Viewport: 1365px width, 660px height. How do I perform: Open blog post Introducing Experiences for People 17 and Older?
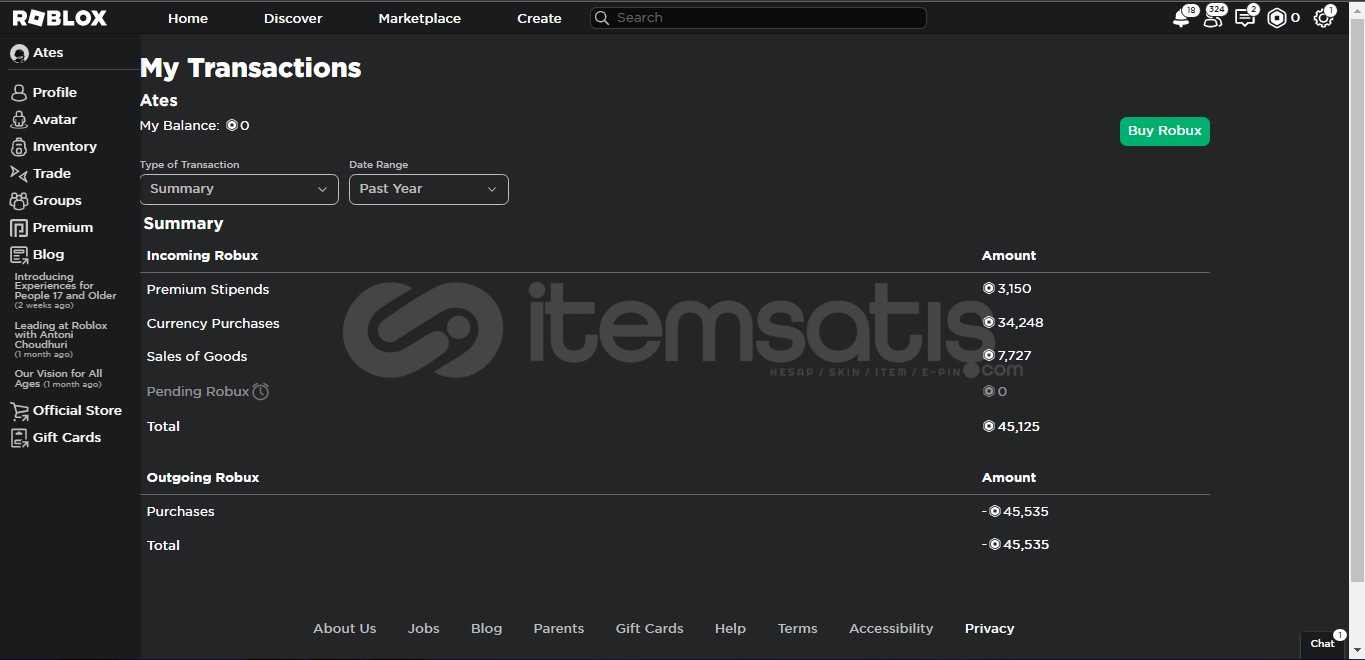[66, 291]
